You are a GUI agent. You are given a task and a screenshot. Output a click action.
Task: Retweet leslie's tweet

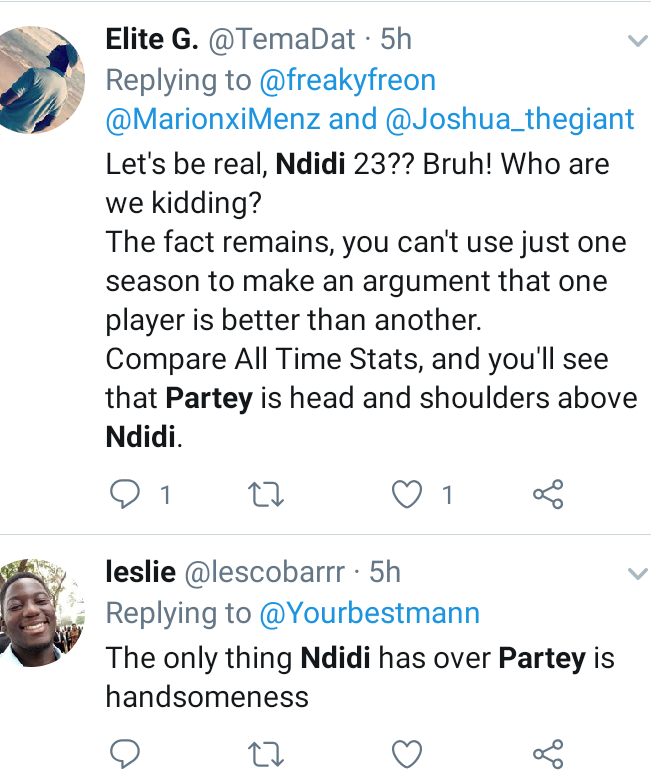point(266,755)
